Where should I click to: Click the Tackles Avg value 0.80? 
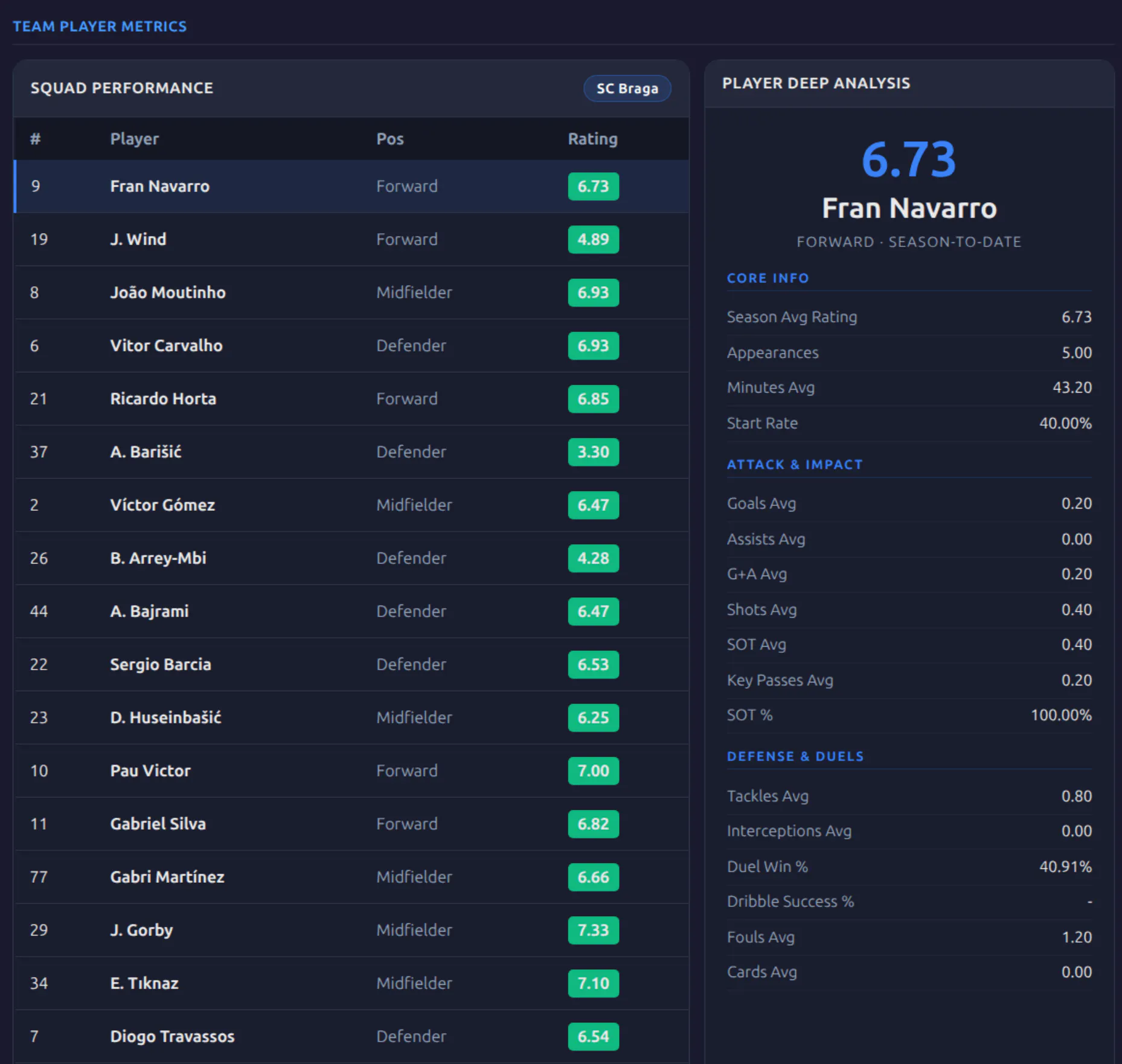1077,796
